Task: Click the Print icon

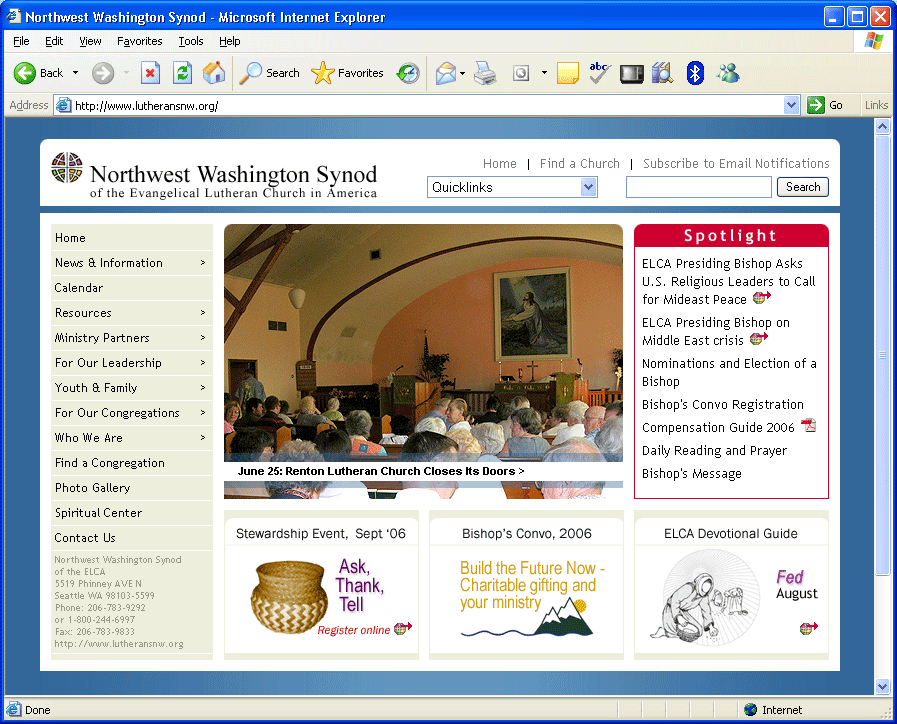Action: (485, 73)
